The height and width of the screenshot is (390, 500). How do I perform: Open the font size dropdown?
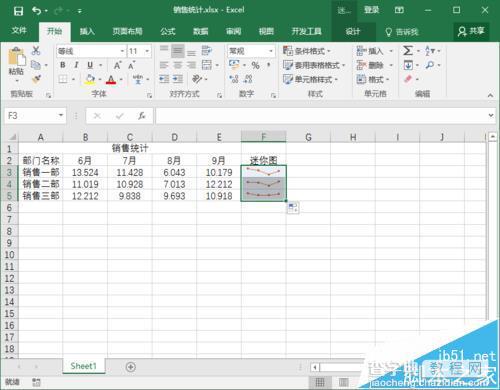147,51
